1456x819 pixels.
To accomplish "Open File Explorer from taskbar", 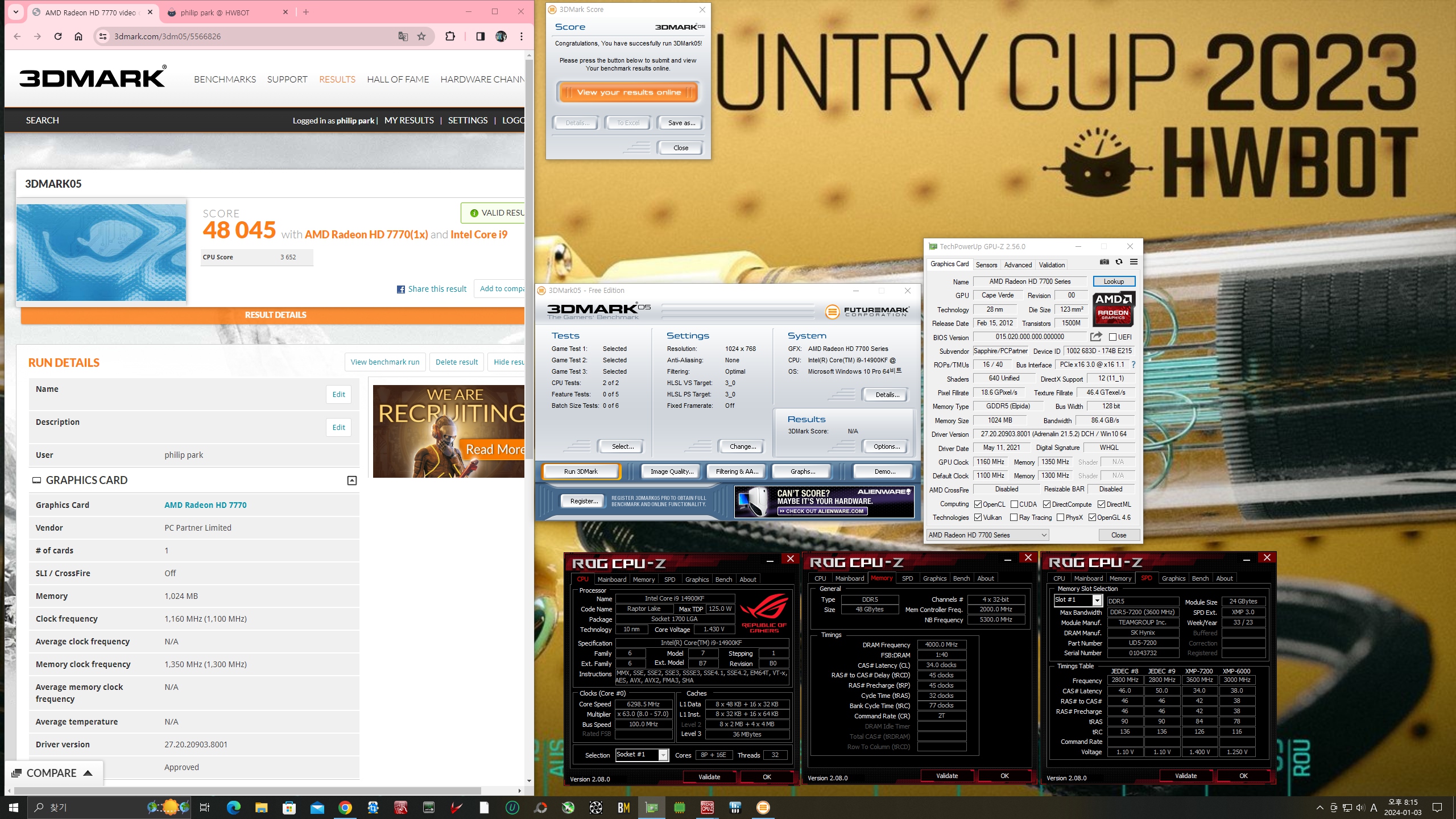I will [261, 807].
